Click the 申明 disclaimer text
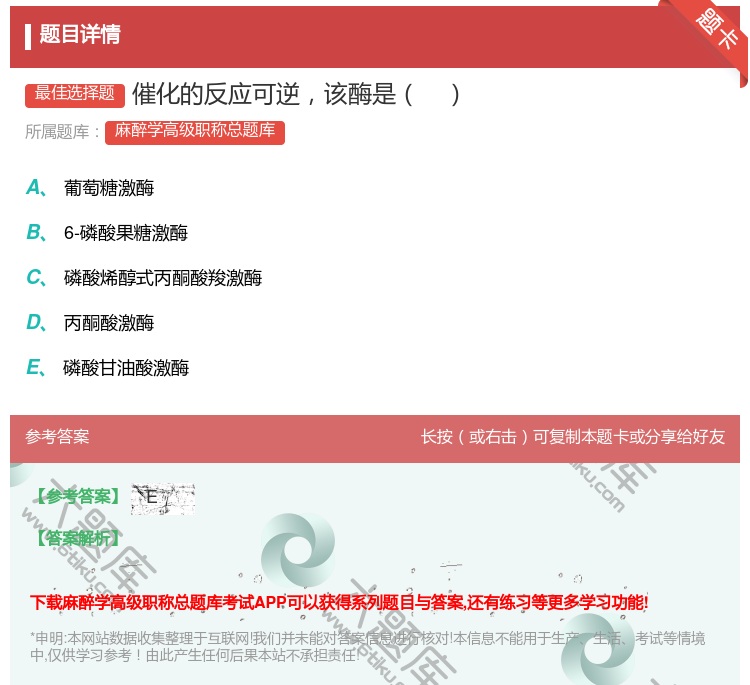Viewport: 750px width, 685px height. 367,646
